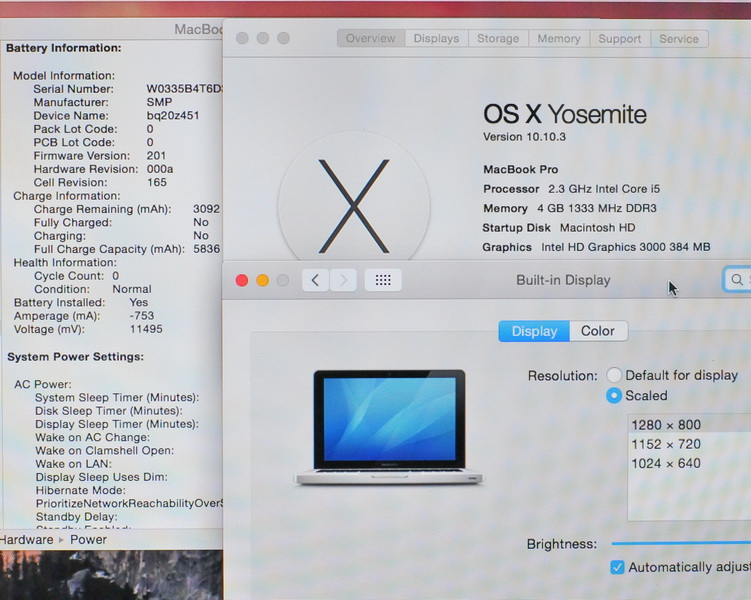The width and height of the screenshot is (751, 600).
Task: Click the Standby Delay row
Action: point(77,517)
